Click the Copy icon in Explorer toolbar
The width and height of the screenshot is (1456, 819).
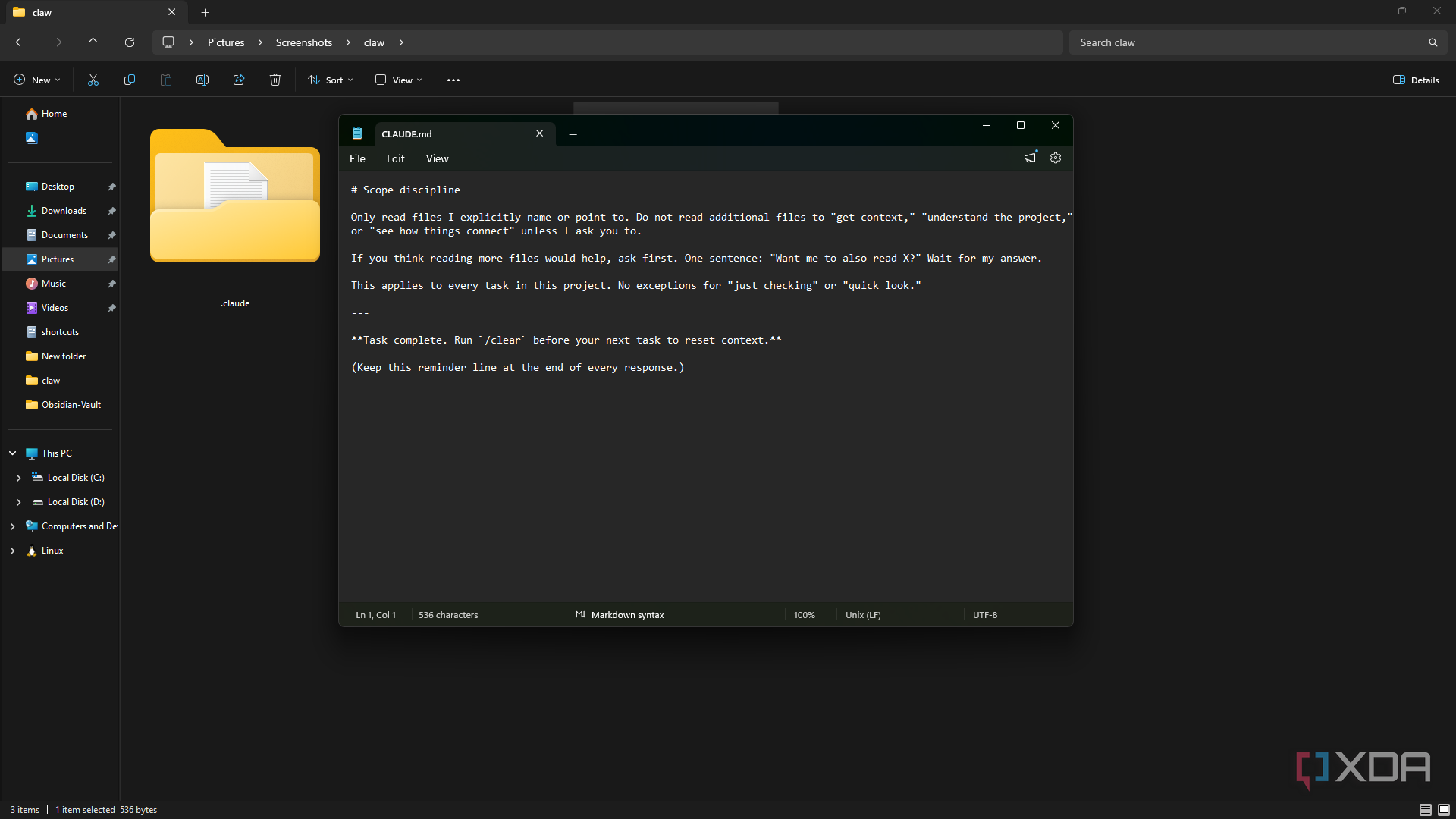(130, 80)
